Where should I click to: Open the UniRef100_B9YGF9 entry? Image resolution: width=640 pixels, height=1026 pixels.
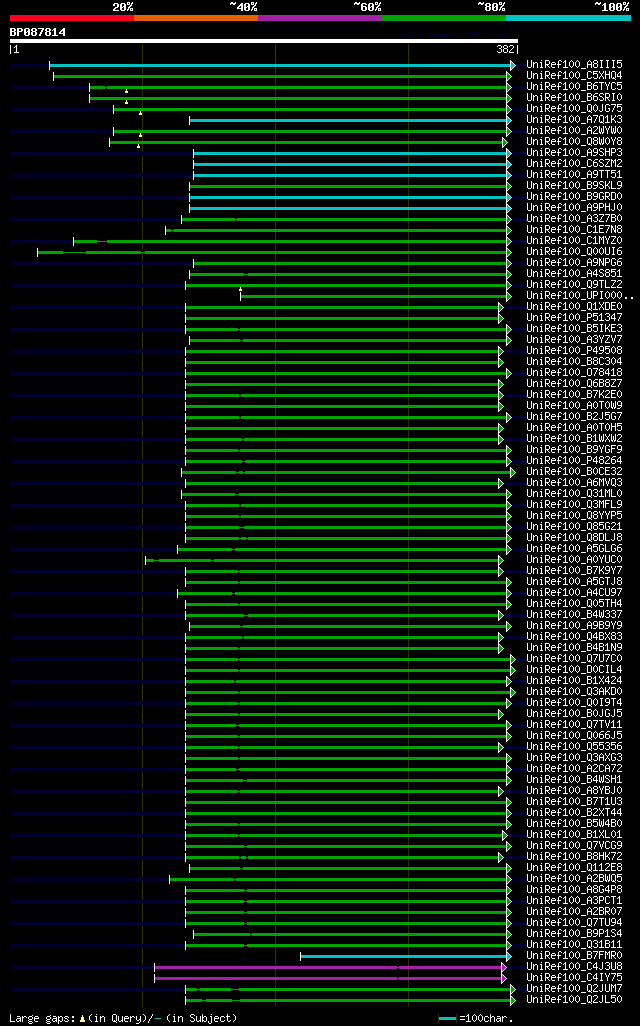pos(574,450)
